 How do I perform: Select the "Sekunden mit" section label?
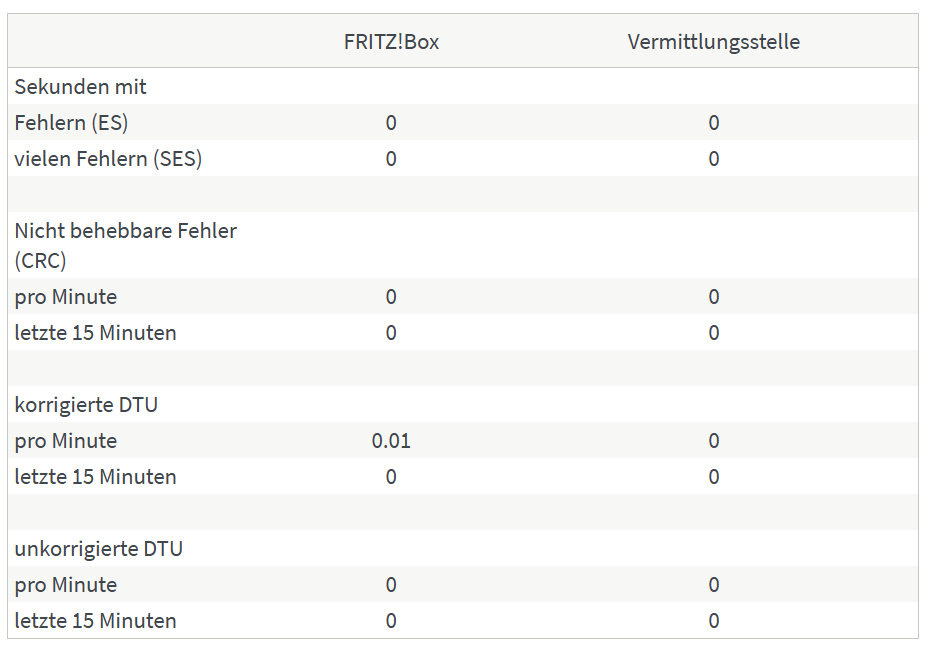click(x=80, y=87)
